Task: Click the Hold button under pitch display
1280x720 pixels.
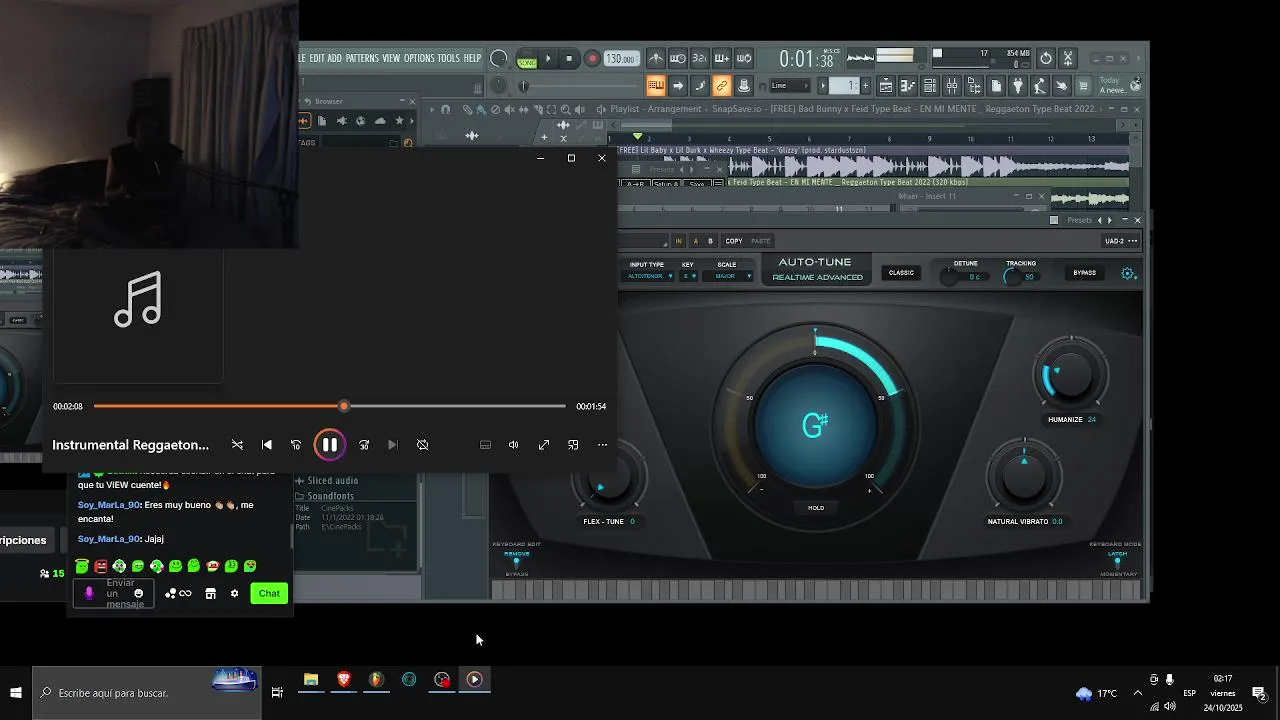Action: tap(816, 508)
